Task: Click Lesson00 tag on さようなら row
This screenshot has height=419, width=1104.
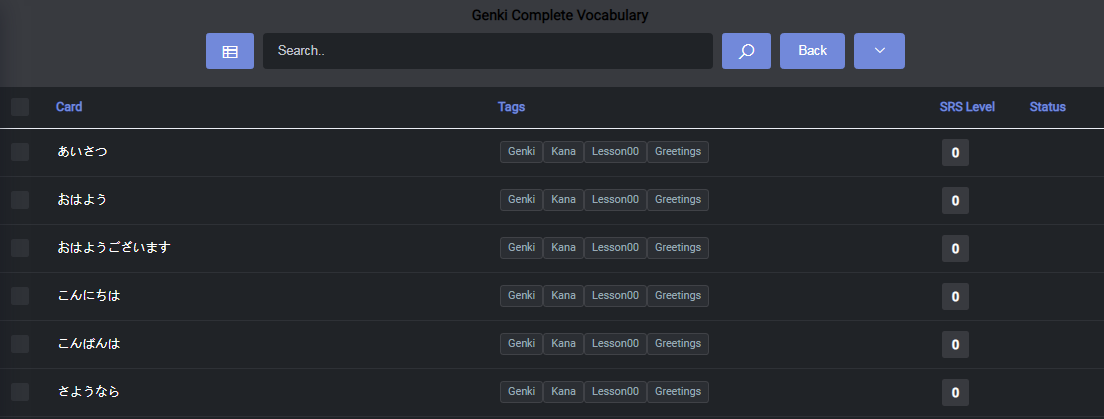Action: pos(615,392)
